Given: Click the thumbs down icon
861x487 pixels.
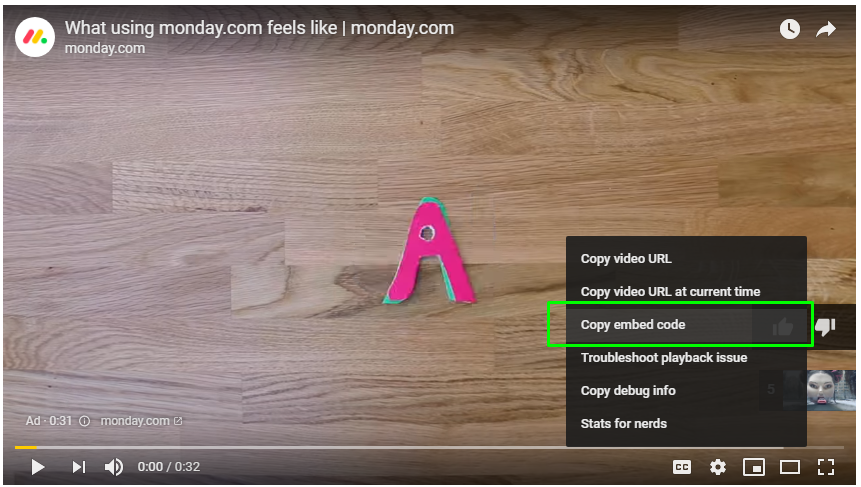Looking at the screenshot, I should click(825, 326).
